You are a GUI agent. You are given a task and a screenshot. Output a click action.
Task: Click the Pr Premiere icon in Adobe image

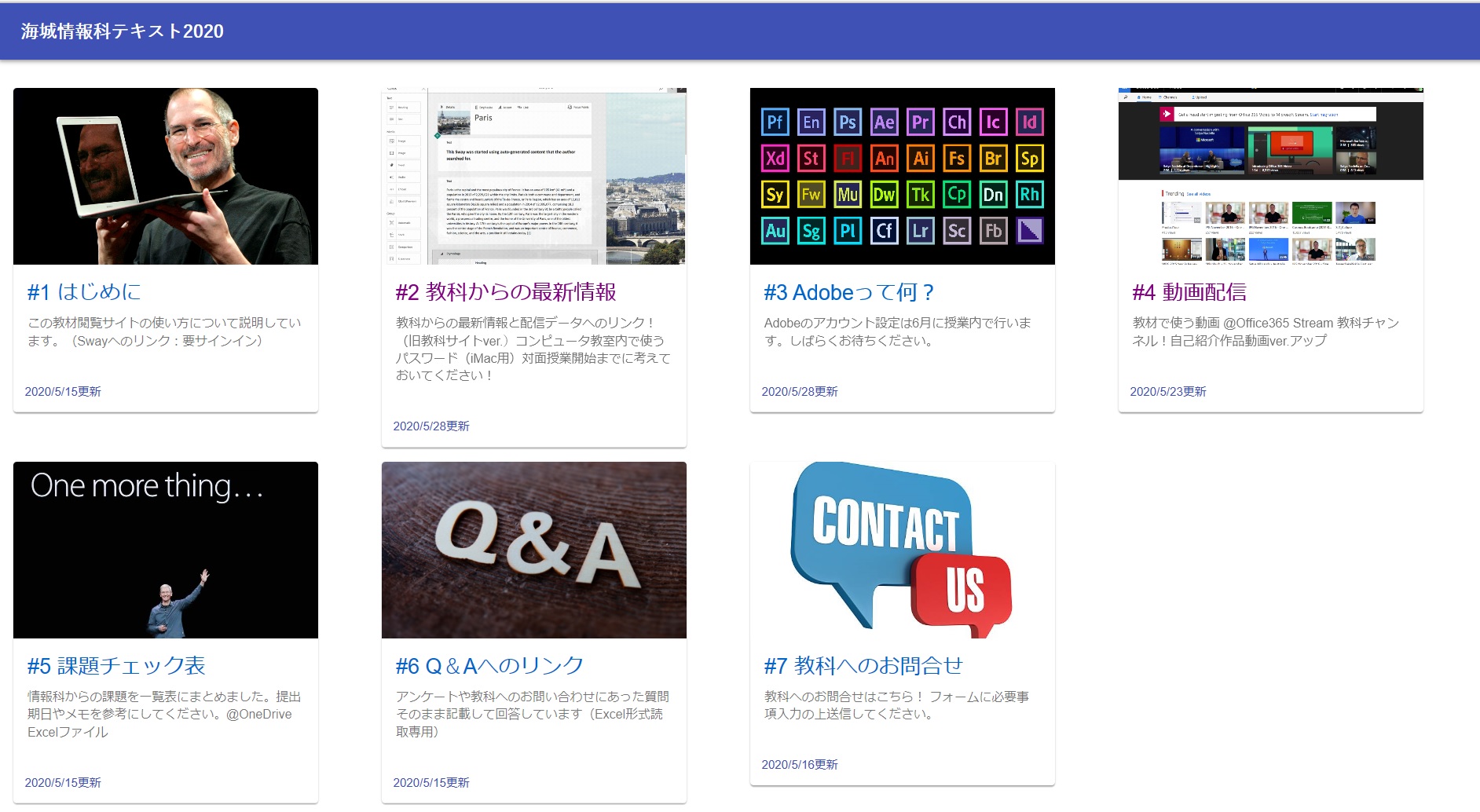(921, 122)
